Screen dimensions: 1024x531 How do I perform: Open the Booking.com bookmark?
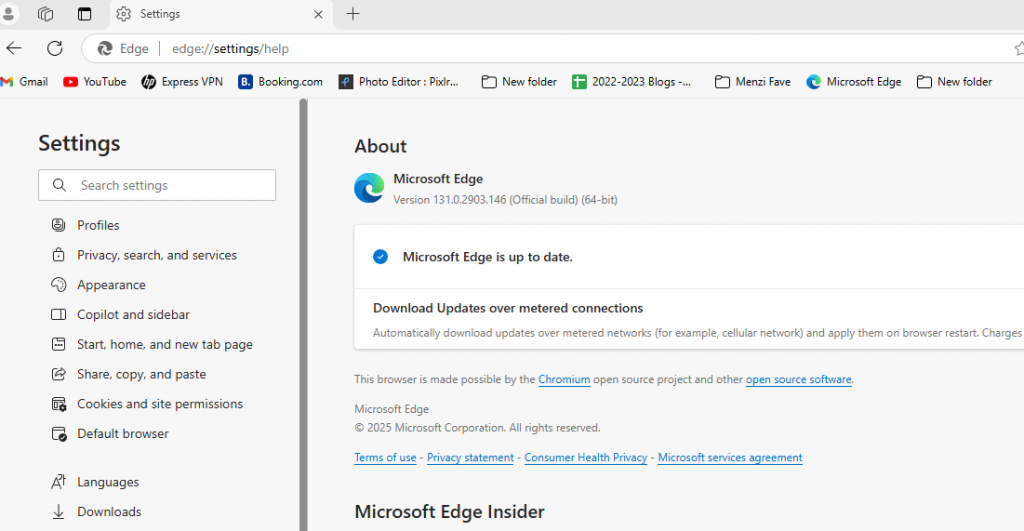coord(281,82)
